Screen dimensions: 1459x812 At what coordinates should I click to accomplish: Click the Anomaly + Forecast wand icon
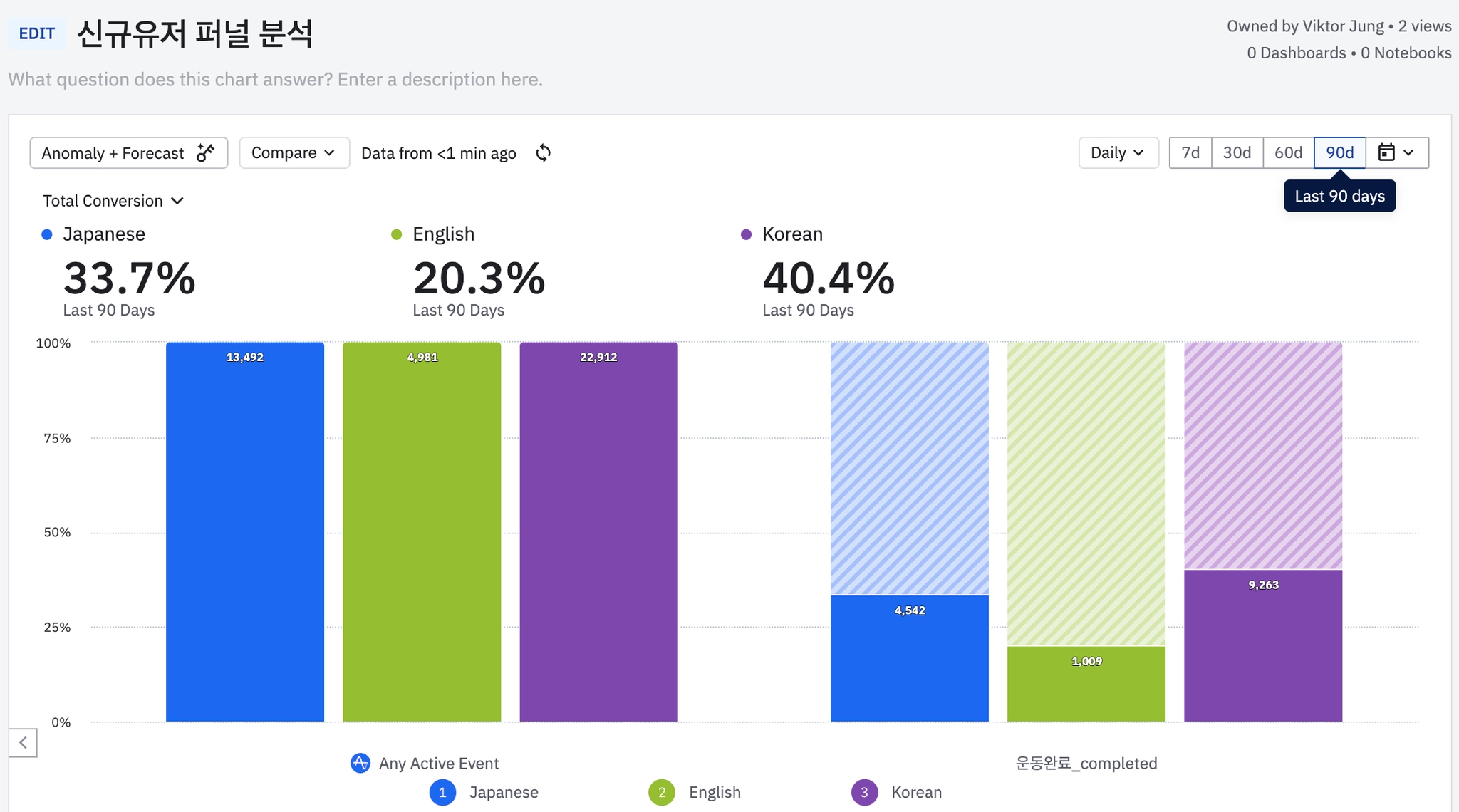tap(206, 152)
